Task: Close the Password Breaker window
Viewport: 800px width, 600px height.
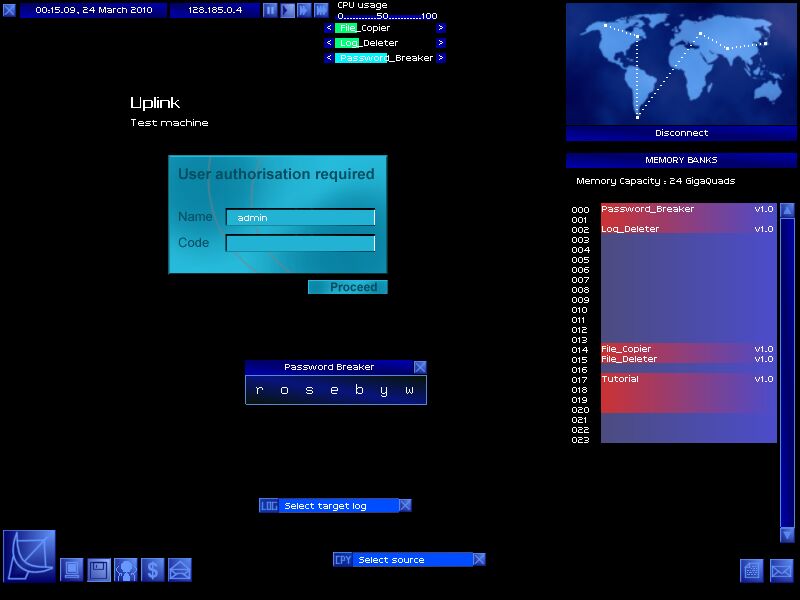Action: coord(420,367)
